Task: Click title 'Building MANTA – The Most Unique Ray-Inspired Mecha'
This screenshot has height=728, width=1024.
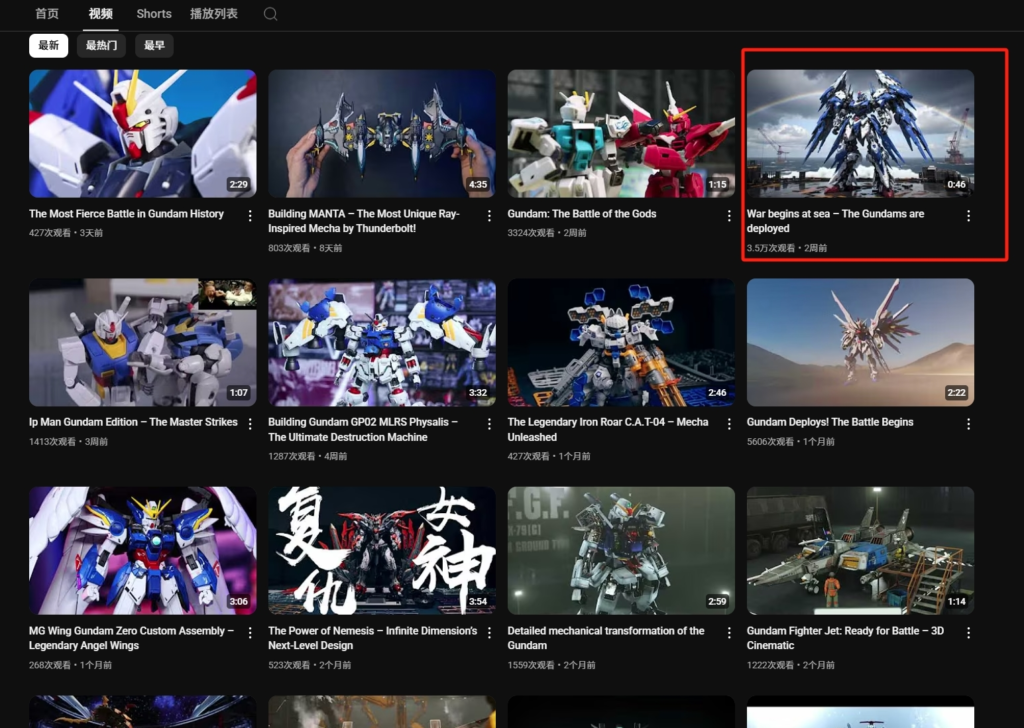Action: [364, 221]
